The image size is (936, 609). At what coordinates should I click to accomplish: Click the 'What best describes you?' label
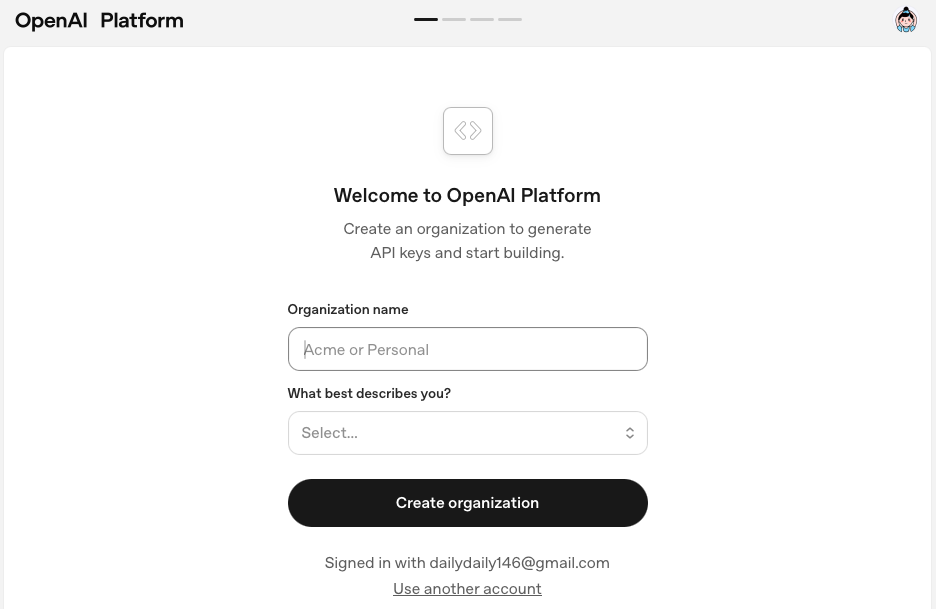(x=369, y=394)
